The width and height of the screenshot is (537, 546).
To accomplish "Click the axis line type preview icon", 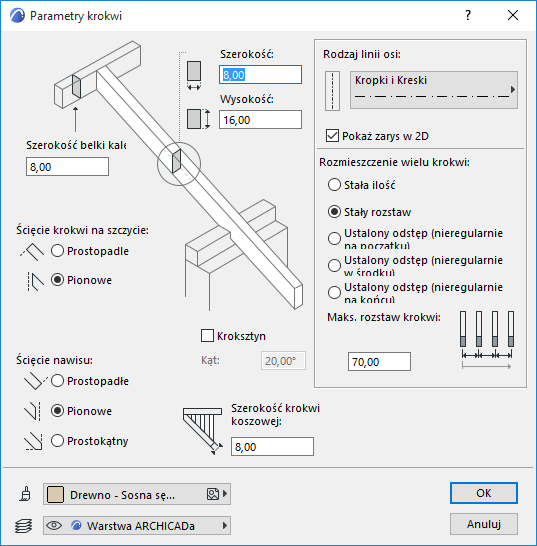I will 332,91.
